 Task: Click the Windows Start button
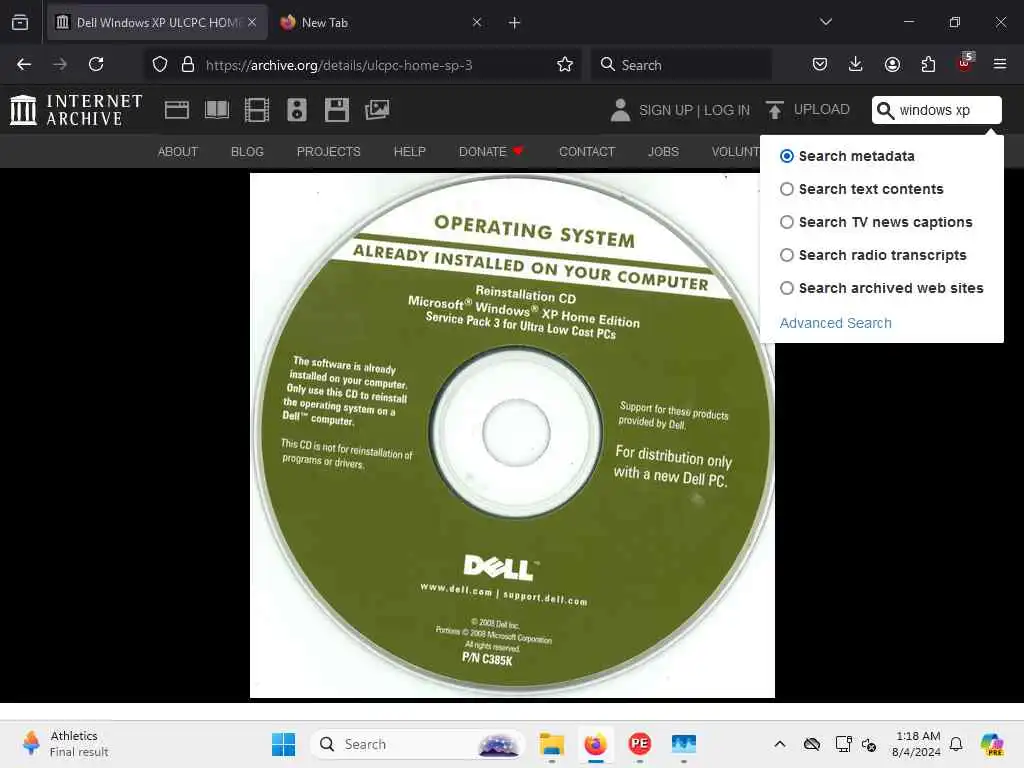click(x=283, y=744)
